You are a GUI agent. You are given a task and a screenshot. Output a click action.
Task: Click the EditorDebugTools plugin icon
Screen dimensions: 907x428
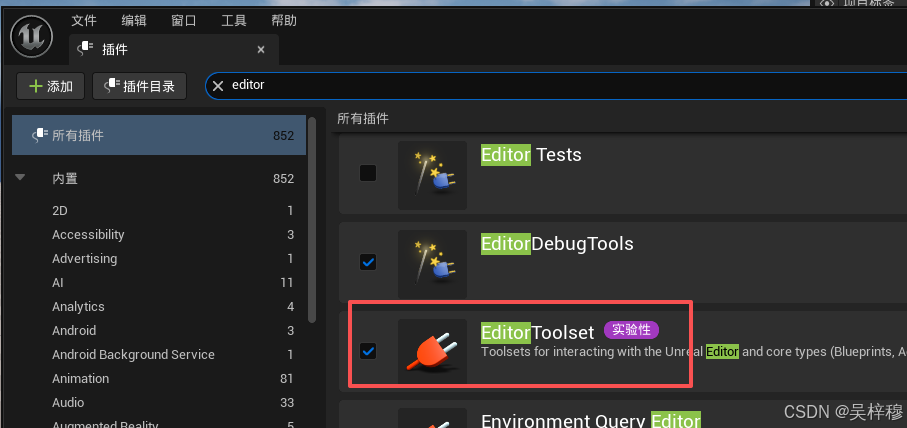432,264
